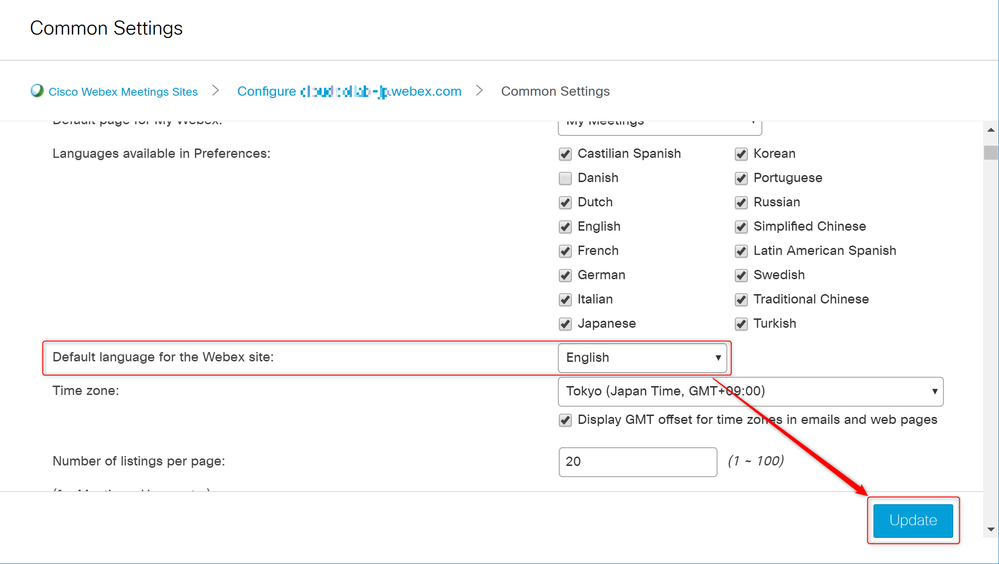Click the Common Settings breadcrumb text

555,91
